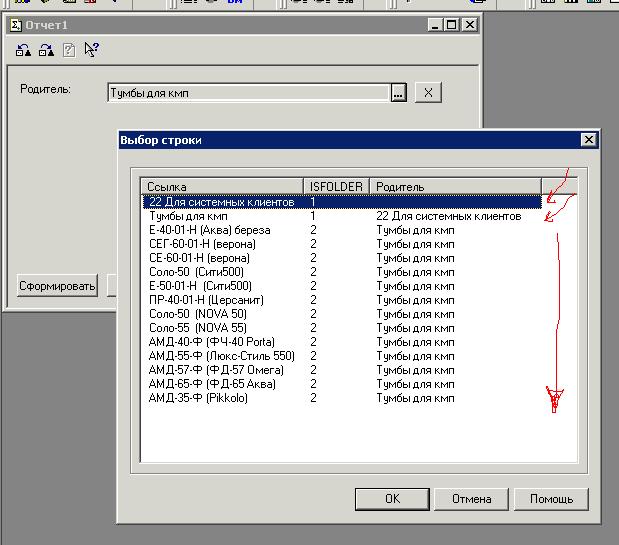
Task: Activate the context help cursor icon
Action: click(x=92, y=49)
